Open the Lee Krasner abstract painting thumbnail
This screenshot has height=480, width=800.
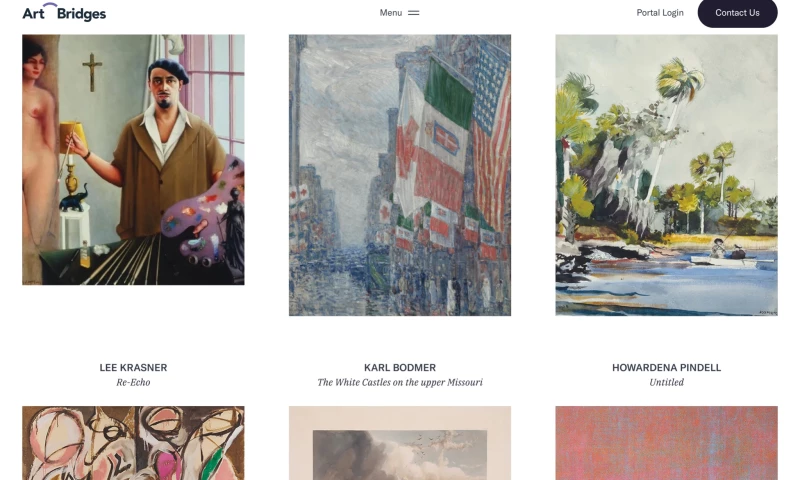133,443
